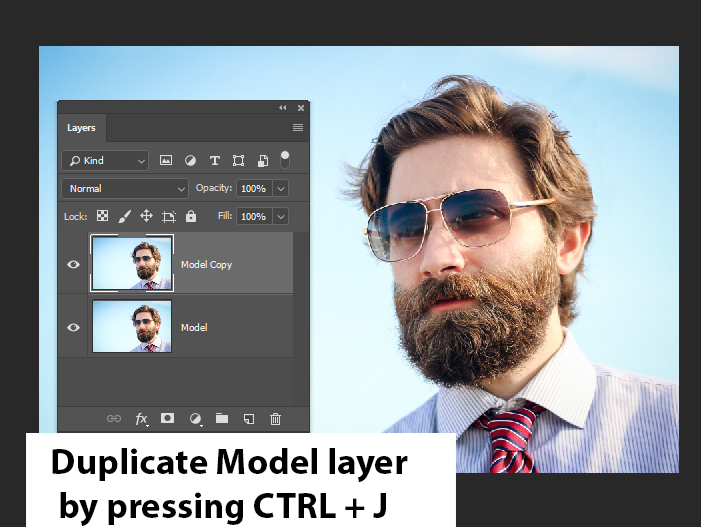The image size is (701, 527).
Task: Lock transparent pixels checkerboard icon
Action: point(102,216)
